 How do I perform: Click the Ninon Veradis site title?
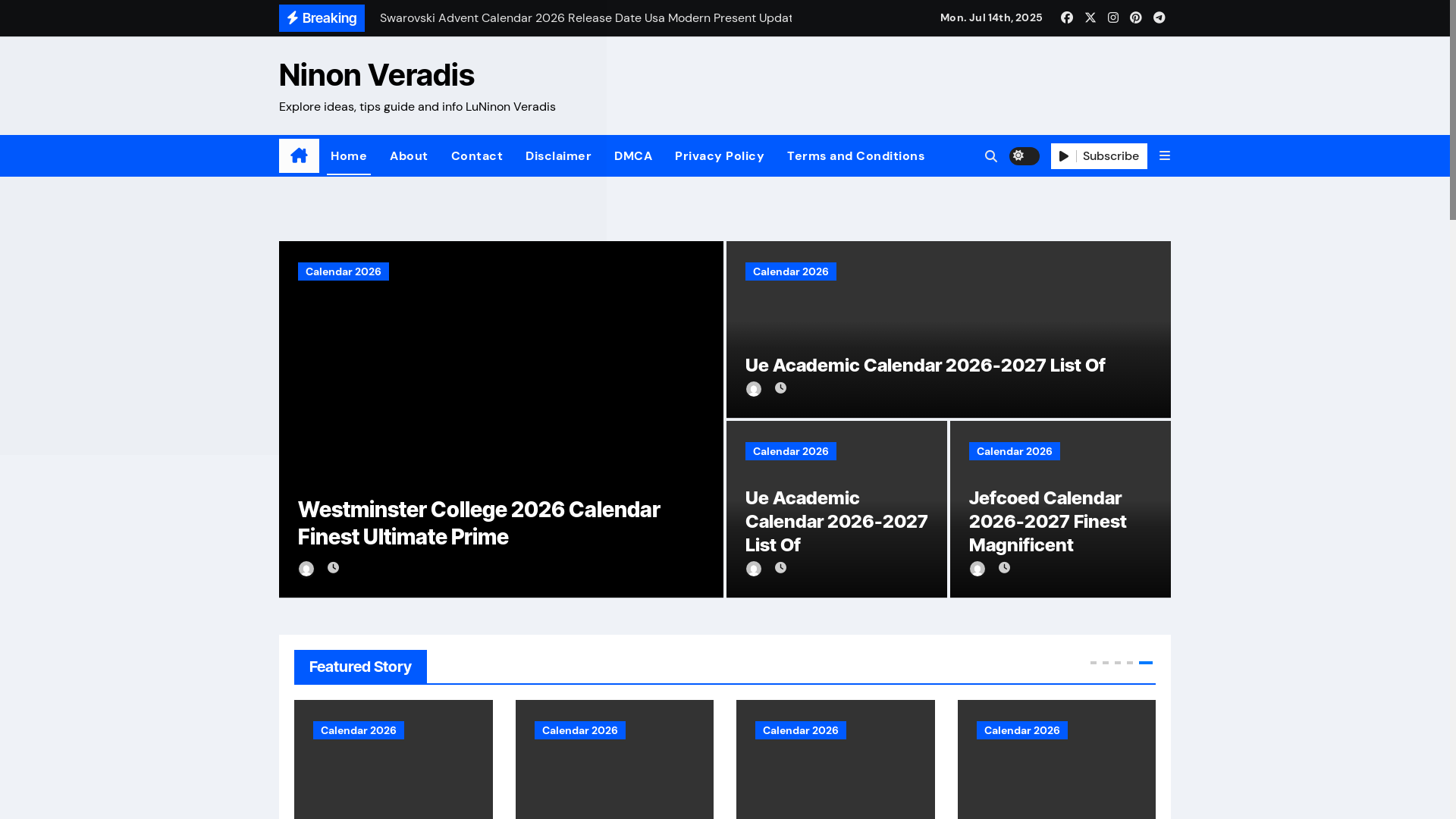coord(376,75)
